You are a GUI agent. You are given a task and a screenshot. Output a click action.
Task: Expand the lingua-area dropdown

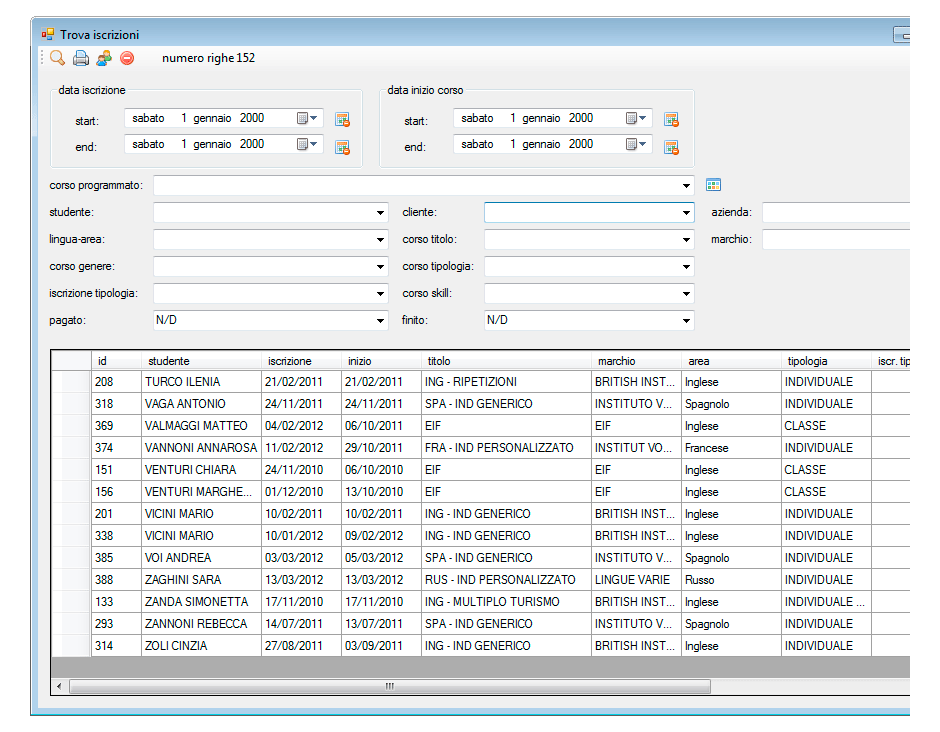380,240
